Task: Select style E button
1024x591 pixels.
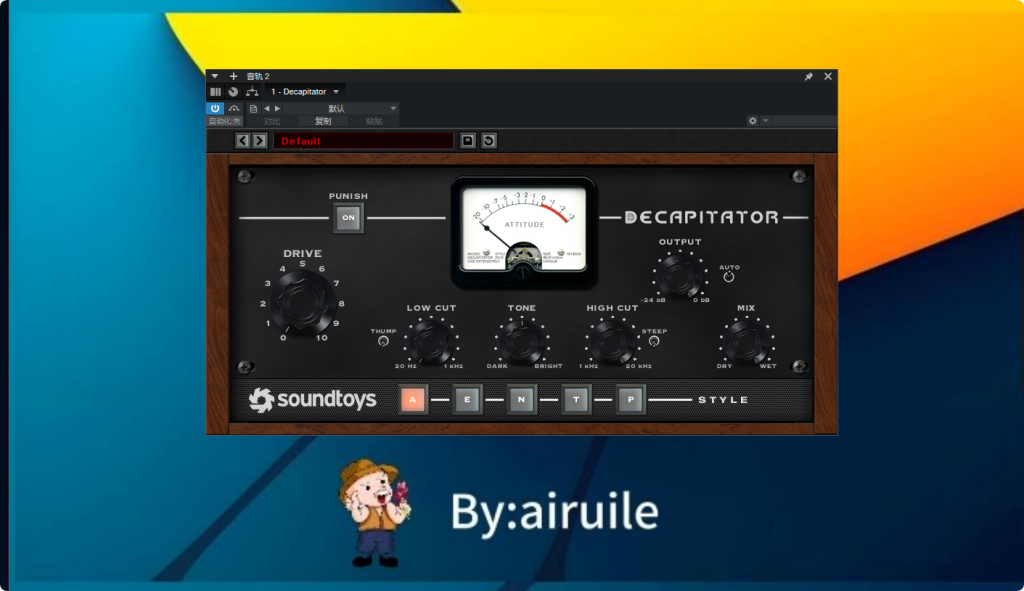Action: tap(467, 400)
